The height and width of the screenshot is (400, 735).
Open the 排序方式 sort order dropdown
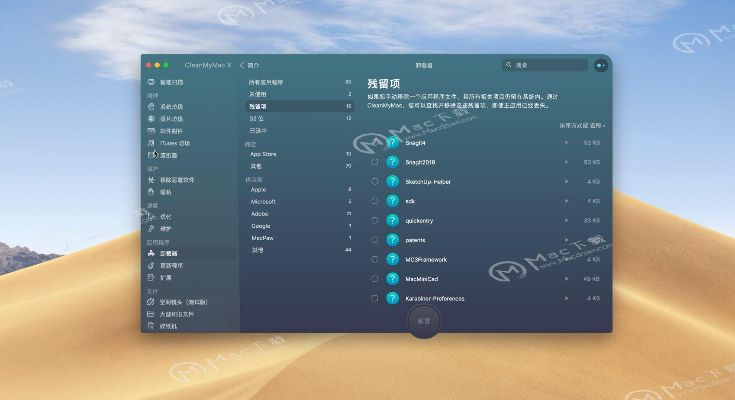[581, 126]
